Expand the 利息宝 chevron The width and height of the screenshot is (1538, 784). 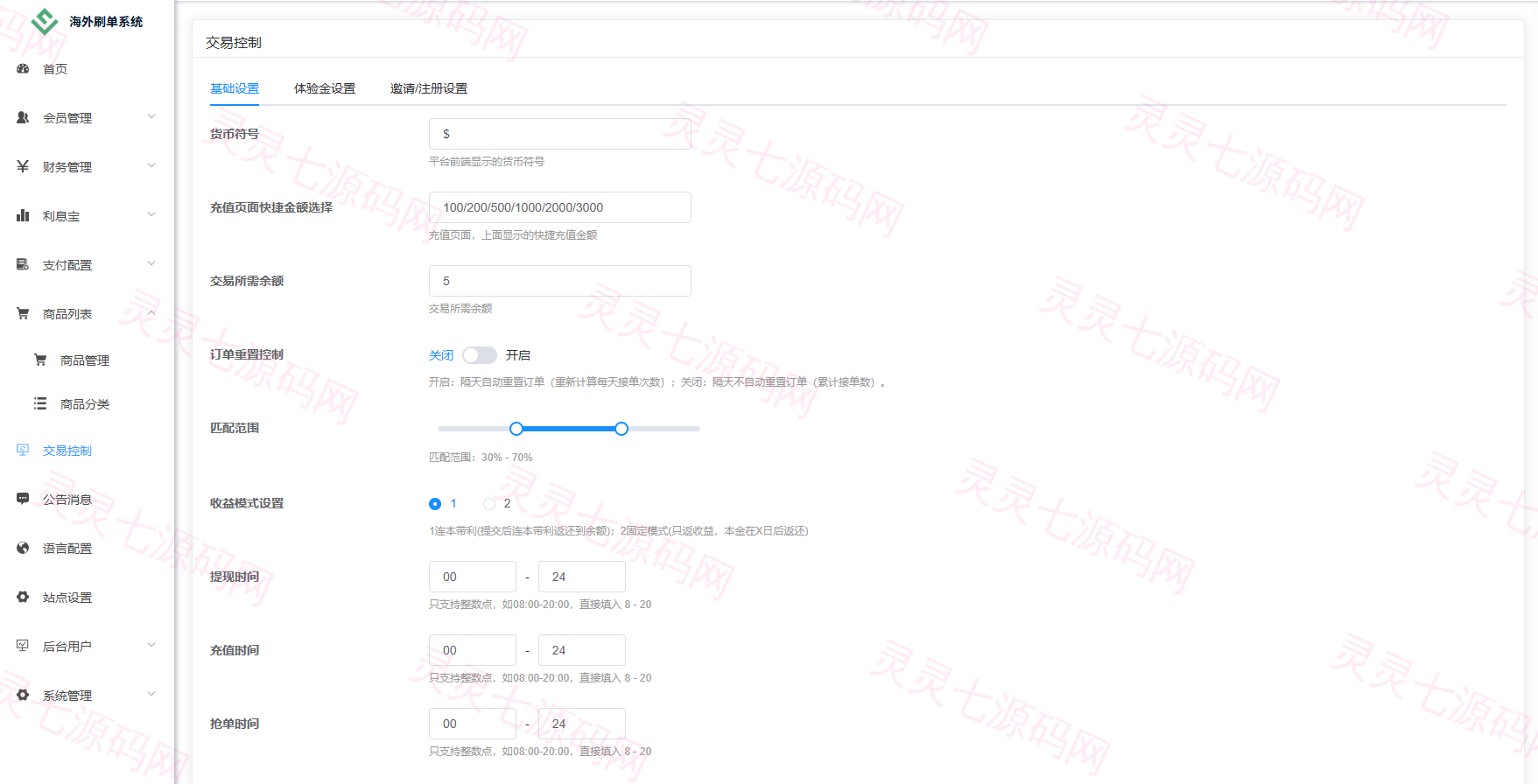[151, 214]
